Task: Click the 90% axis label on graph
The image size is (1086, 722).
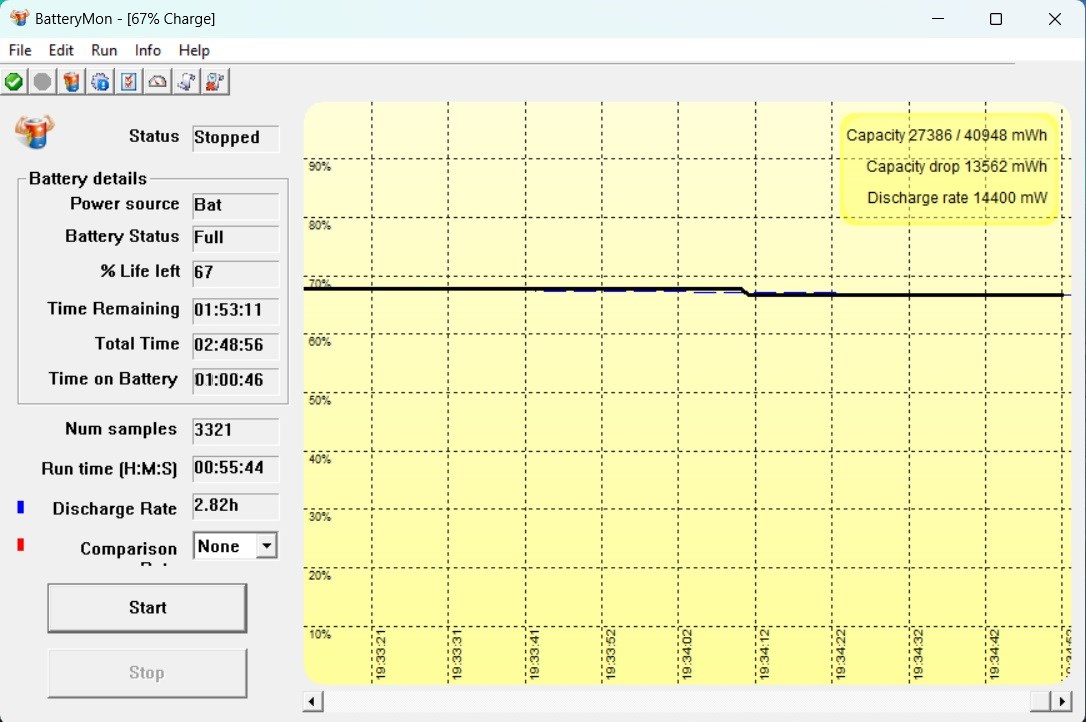Action: (x=320, y=166)
